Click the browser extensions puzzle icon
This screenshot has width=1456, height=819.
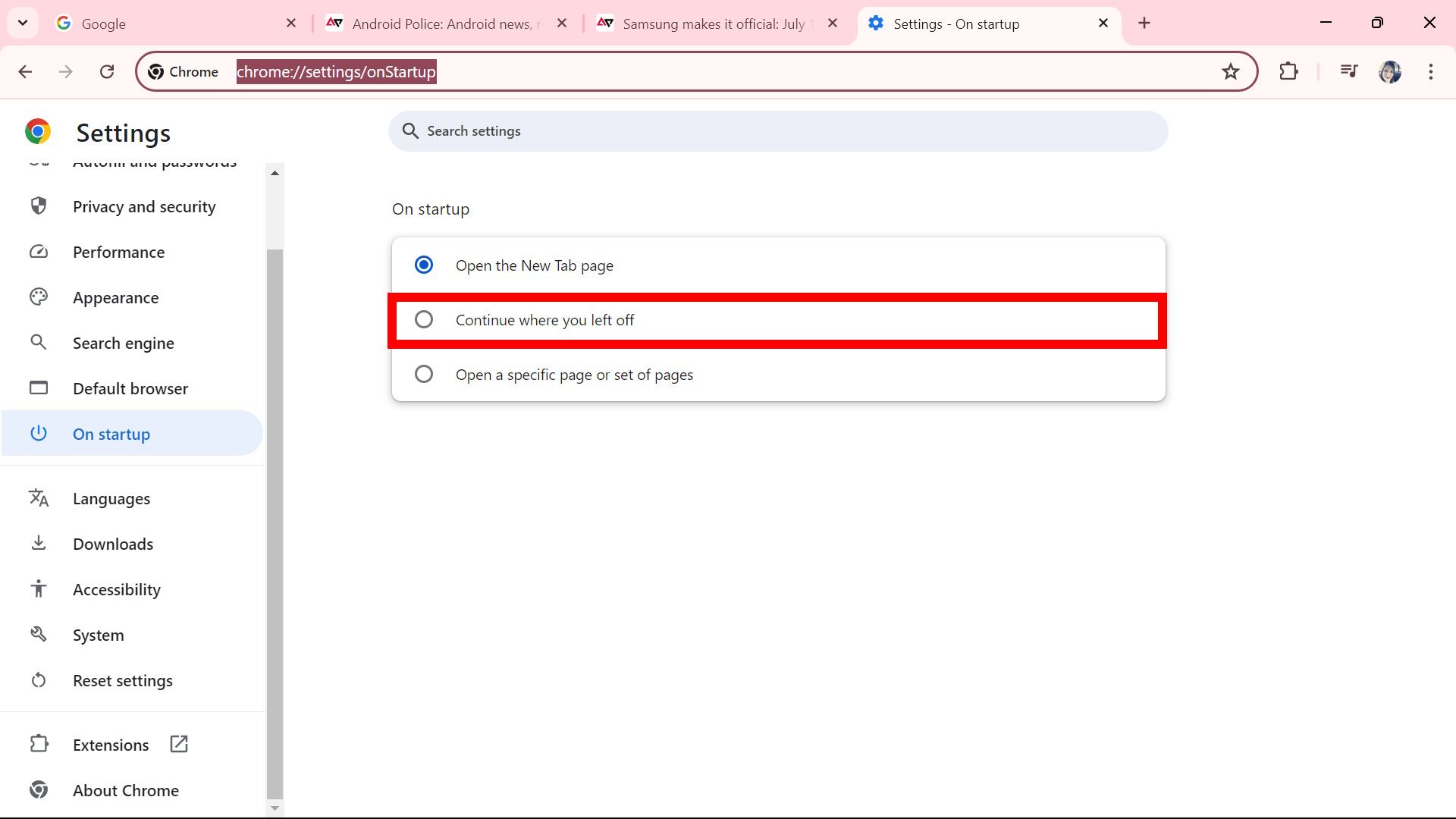point(1289,71)
